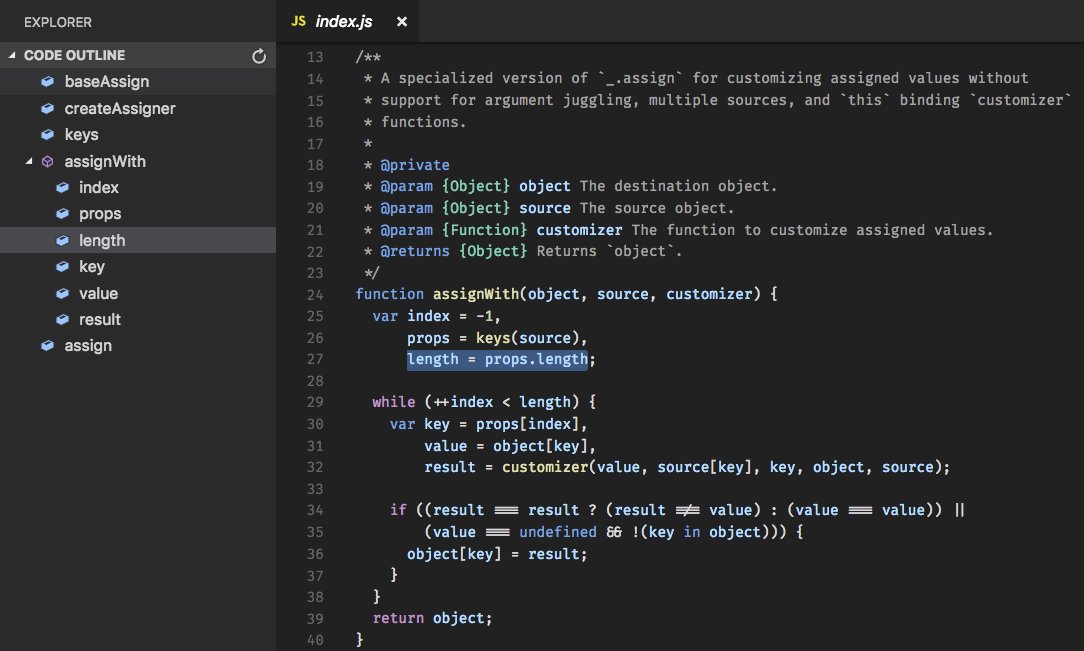The height and width of the screenshot is (651, 1084).
Task: Click 'return object;' on line 39
Action: (432, 619)
